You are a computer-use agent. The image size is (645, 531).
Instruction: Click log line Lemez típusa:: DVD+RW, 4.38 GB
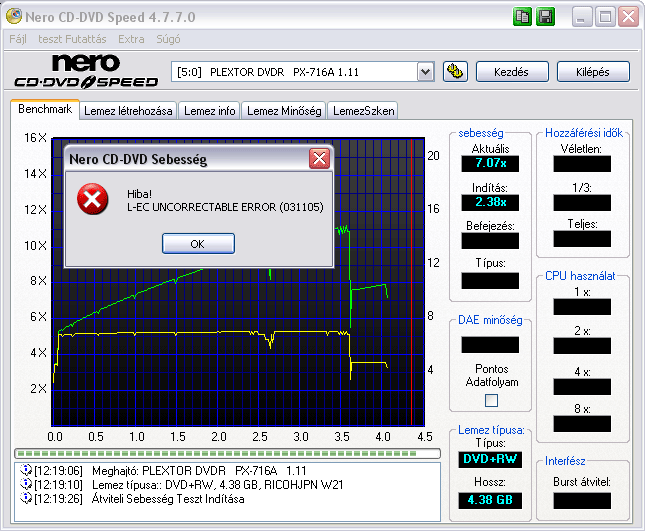pos(218,485)
